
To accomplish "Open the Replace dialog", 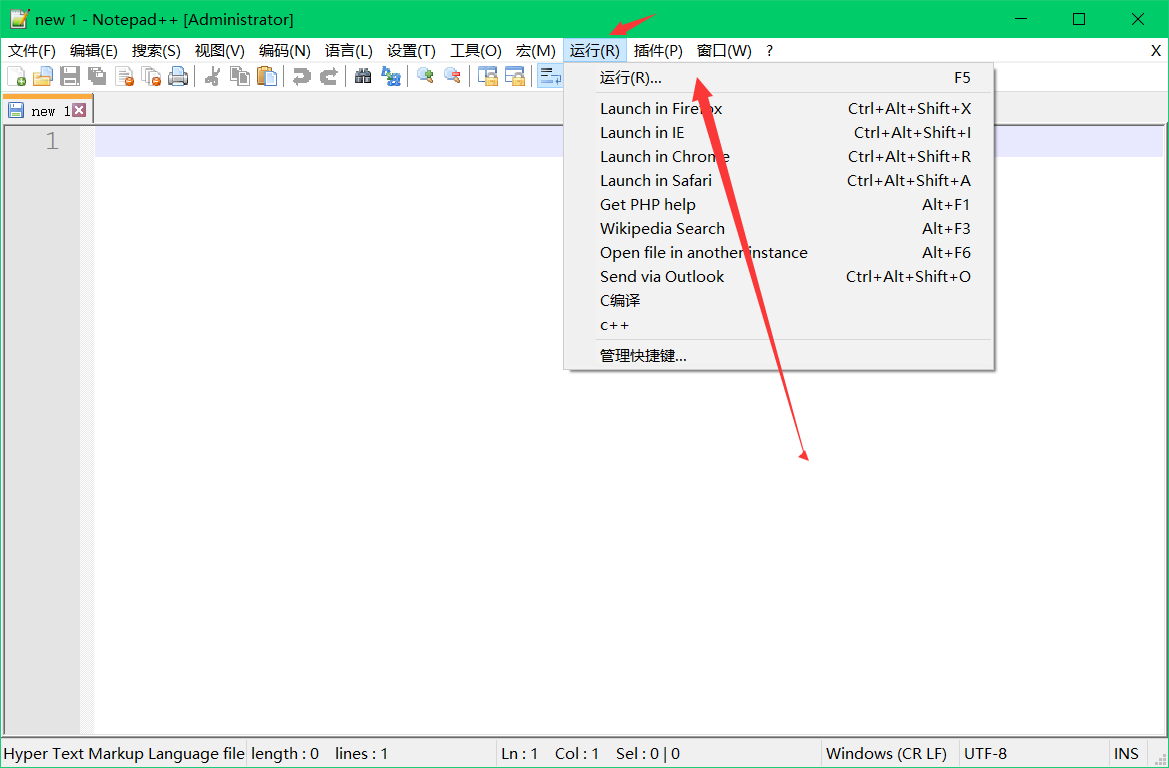I will coord(391,76).
